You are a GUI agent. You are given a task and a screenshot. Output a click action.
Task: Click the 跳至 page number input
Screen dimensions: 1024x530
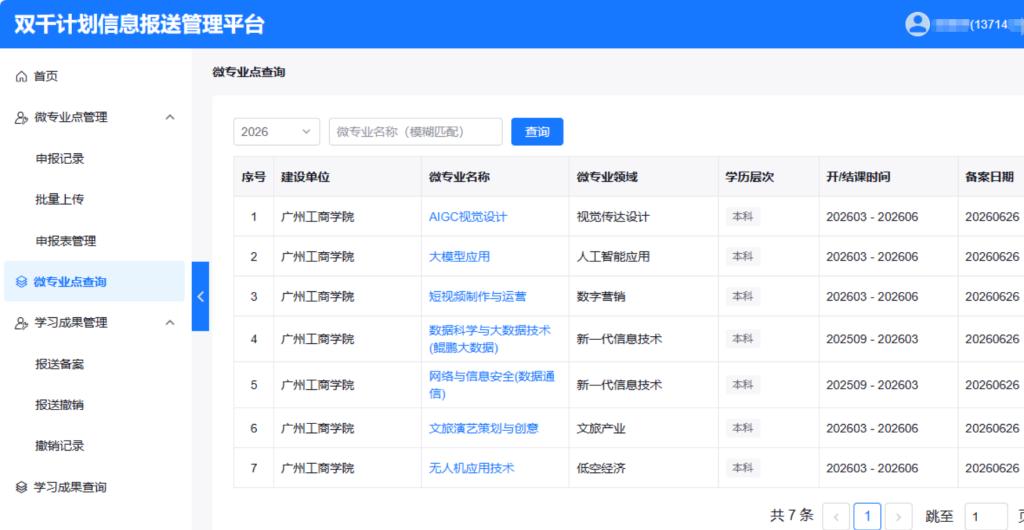pos(986,516)
